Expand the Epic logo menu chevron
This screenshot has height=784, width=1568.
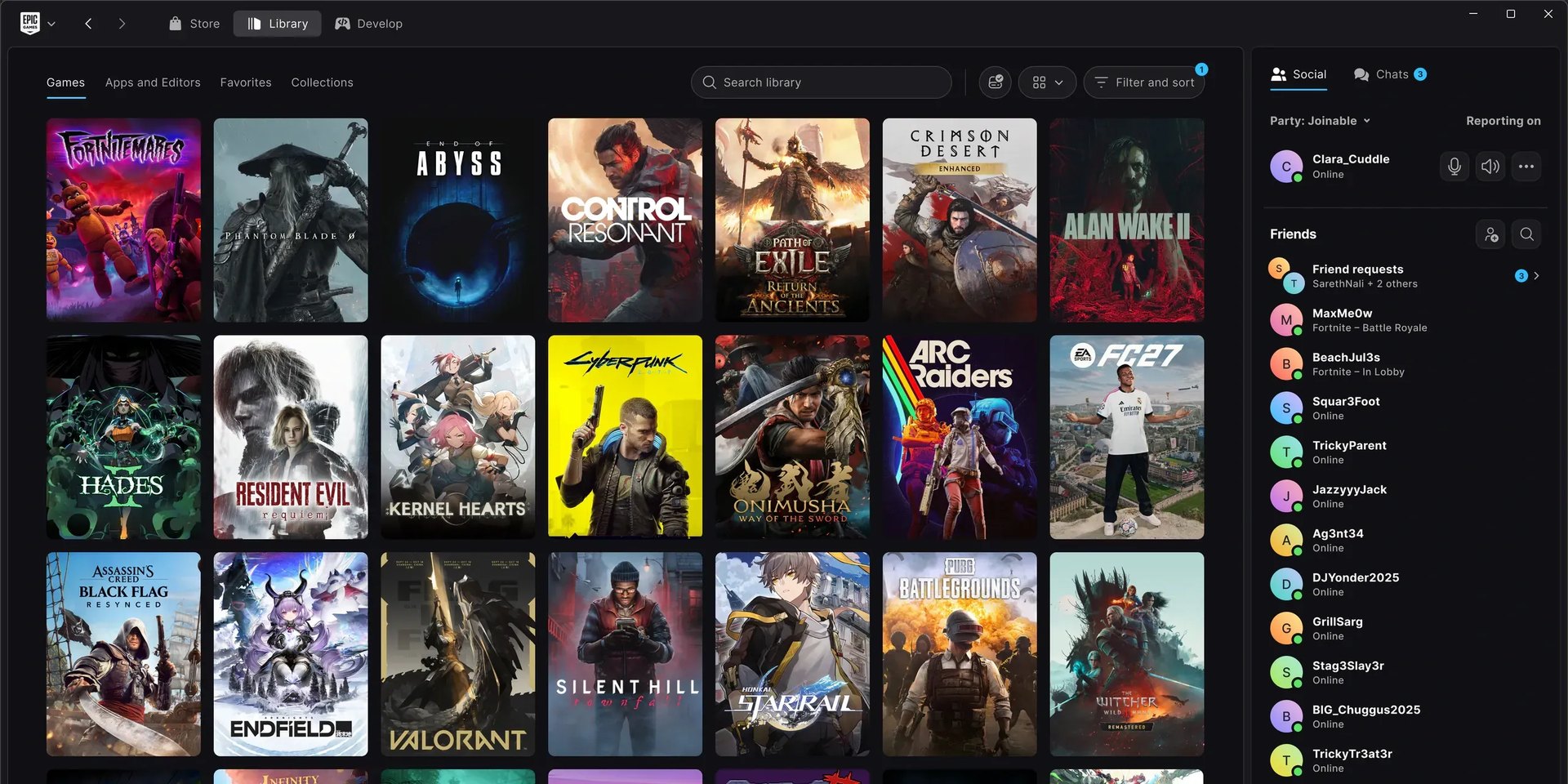(51, 24)
